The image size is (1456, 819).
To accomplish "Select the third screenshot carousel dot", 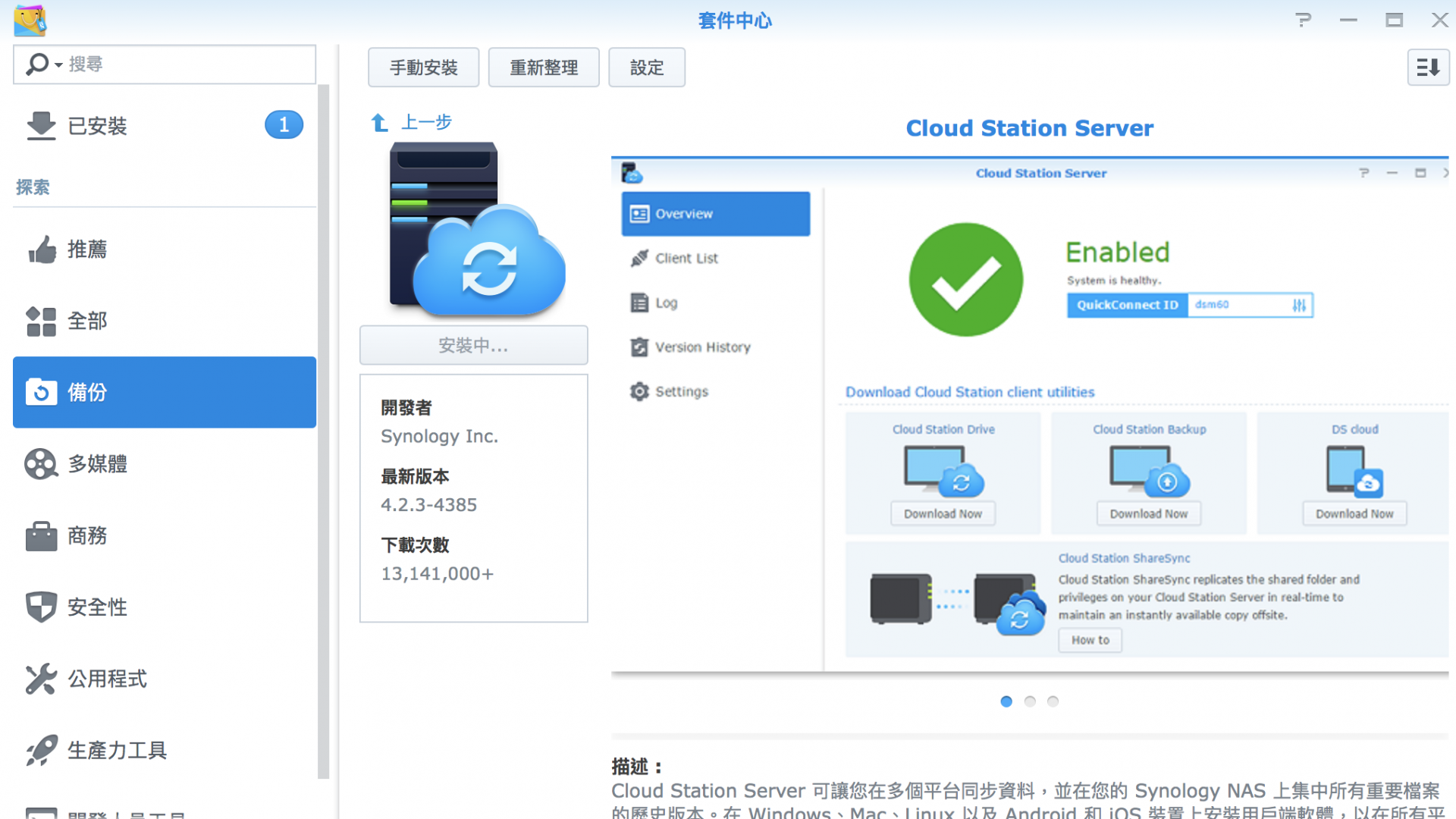I will (x=1053, y=701).
